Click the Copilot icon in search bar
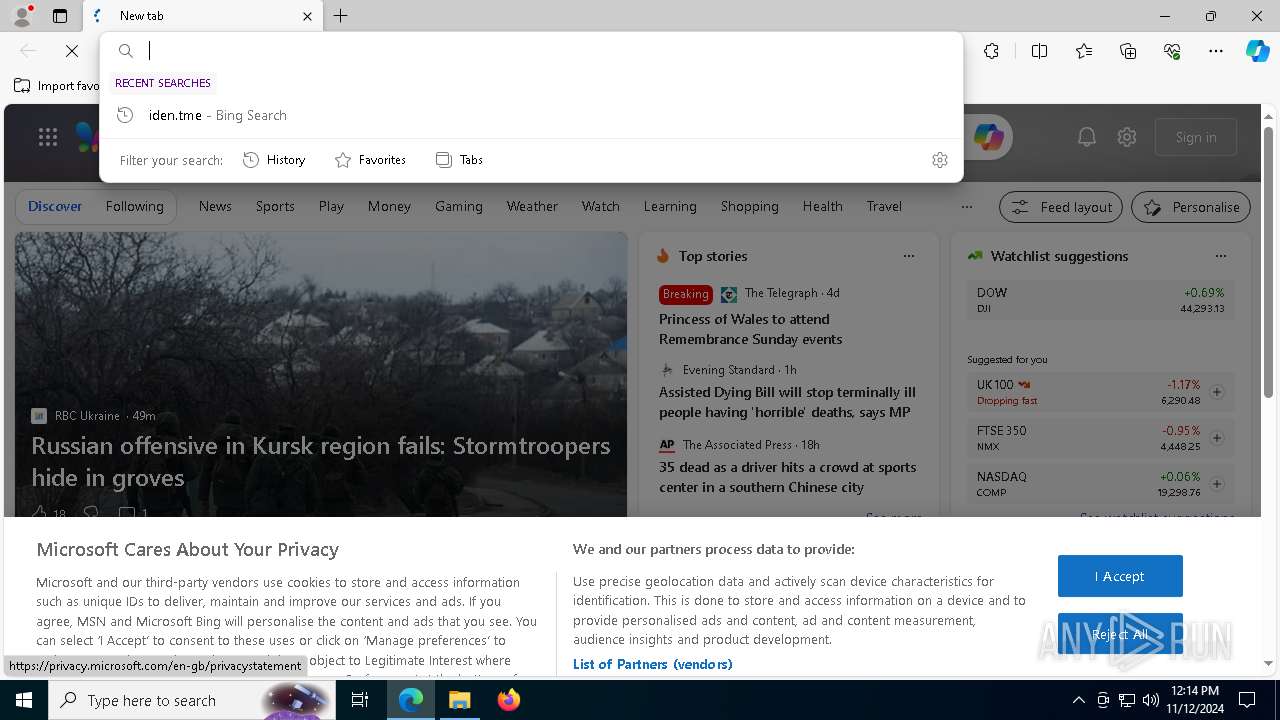The width and height of the screenshot is (1280, 720). click(988, 137)
